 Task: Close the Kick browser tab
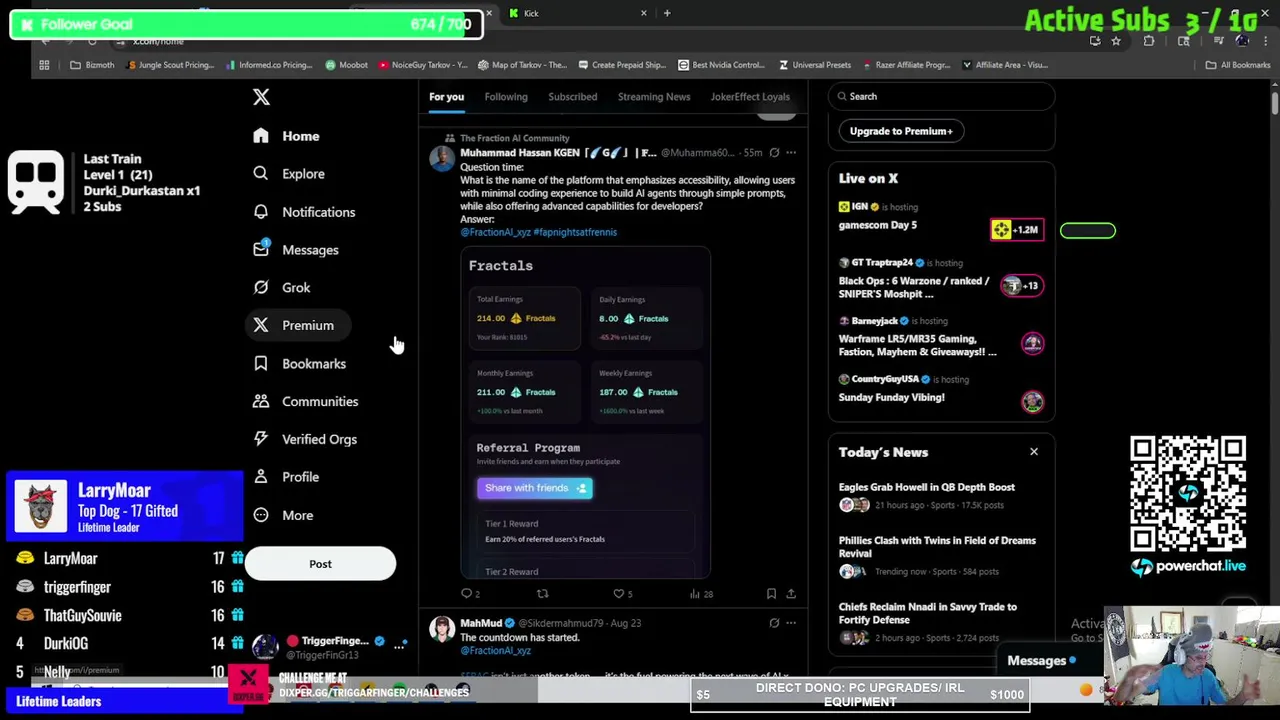pyautogui.click(x=643, y=13)
